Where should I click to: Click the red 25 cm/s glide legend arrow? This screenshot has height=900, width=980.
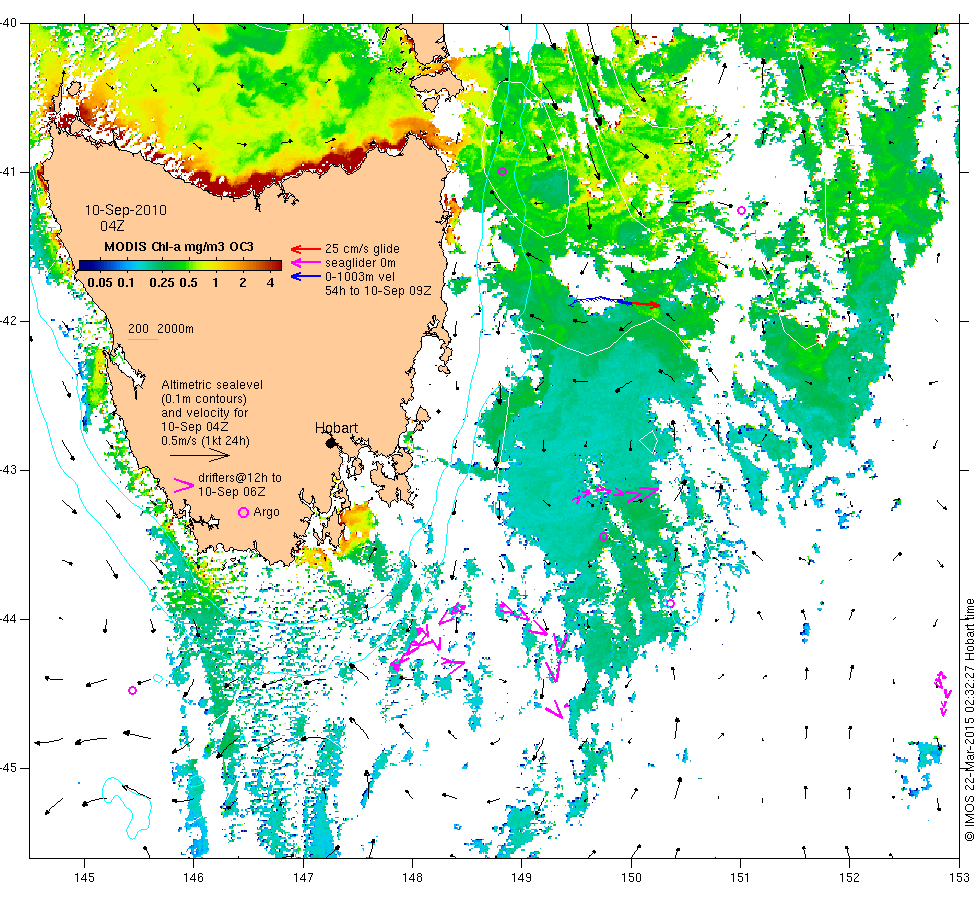pos(306,249)
